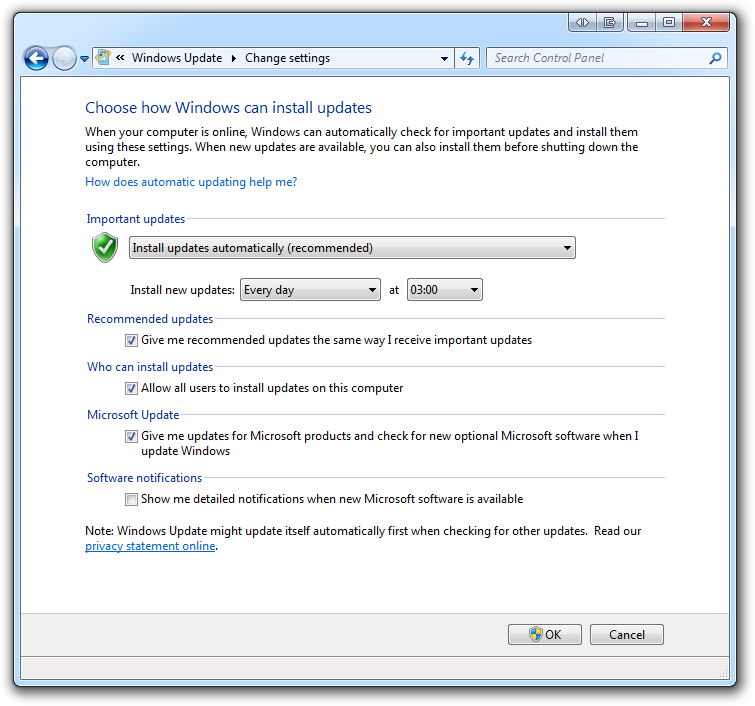Viewport: 755px width, 706px height.
Task: Click the green shield check icon
Action: 105,248
